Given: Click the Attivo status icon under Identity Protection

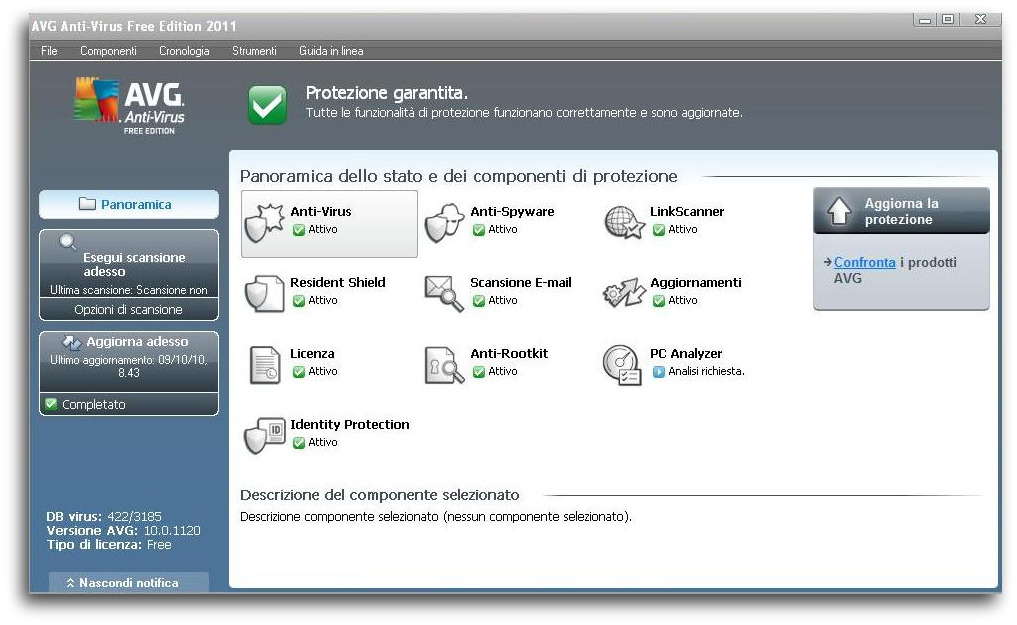Looking at the screenshot, I should pos(298,442).
